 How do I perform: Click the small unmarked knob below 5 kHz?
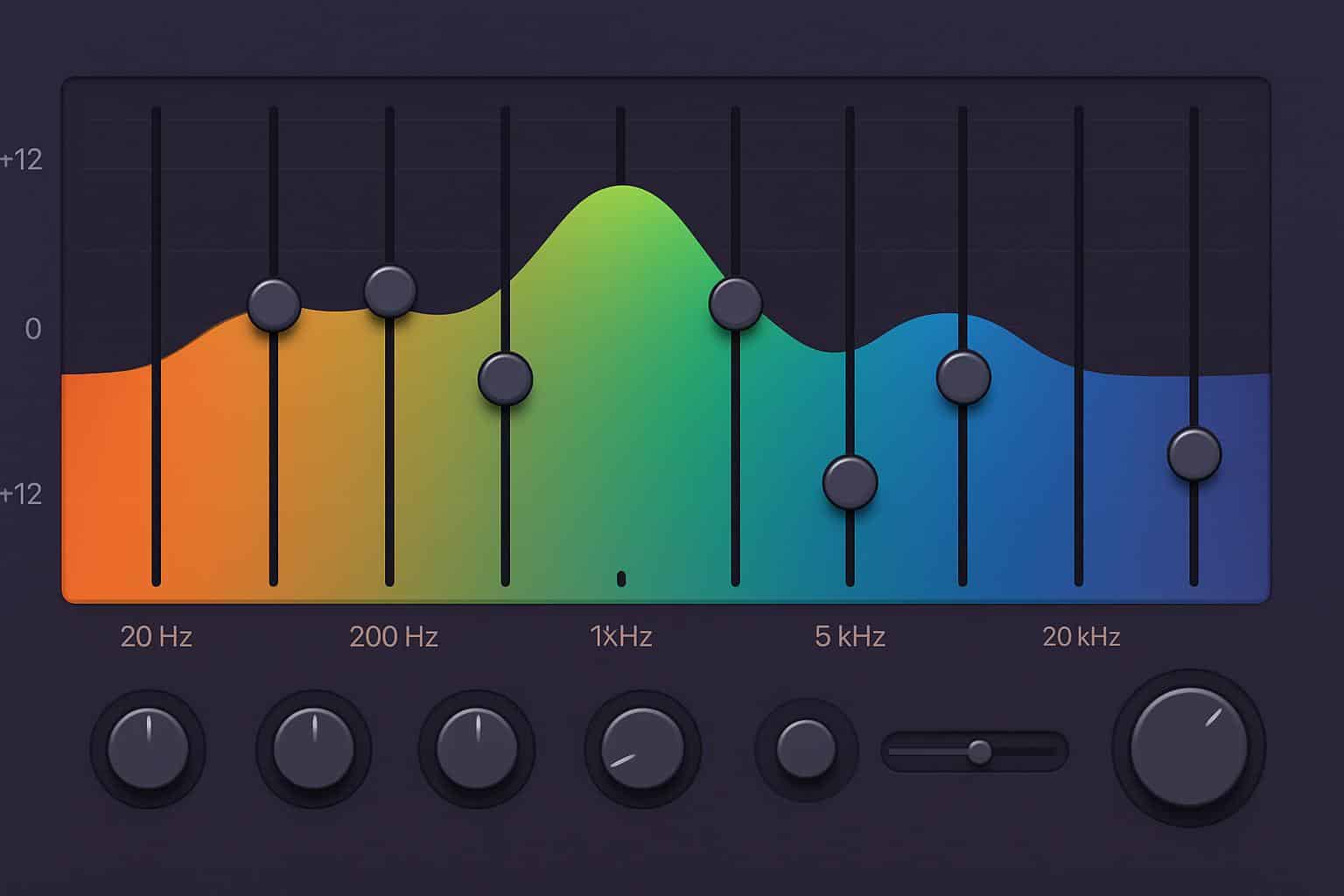(x=806, y=749)
